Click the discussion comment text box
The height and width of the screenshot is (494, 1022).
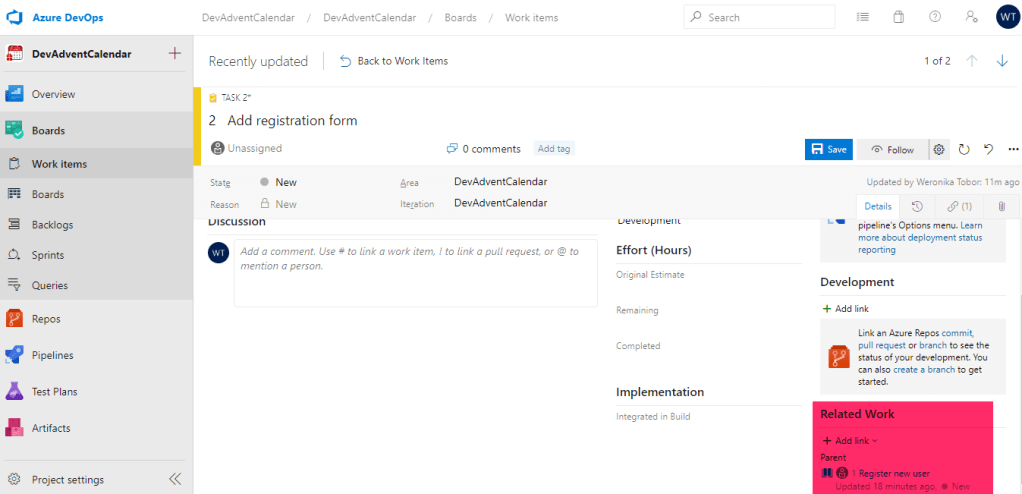click(x=415, y=272)
